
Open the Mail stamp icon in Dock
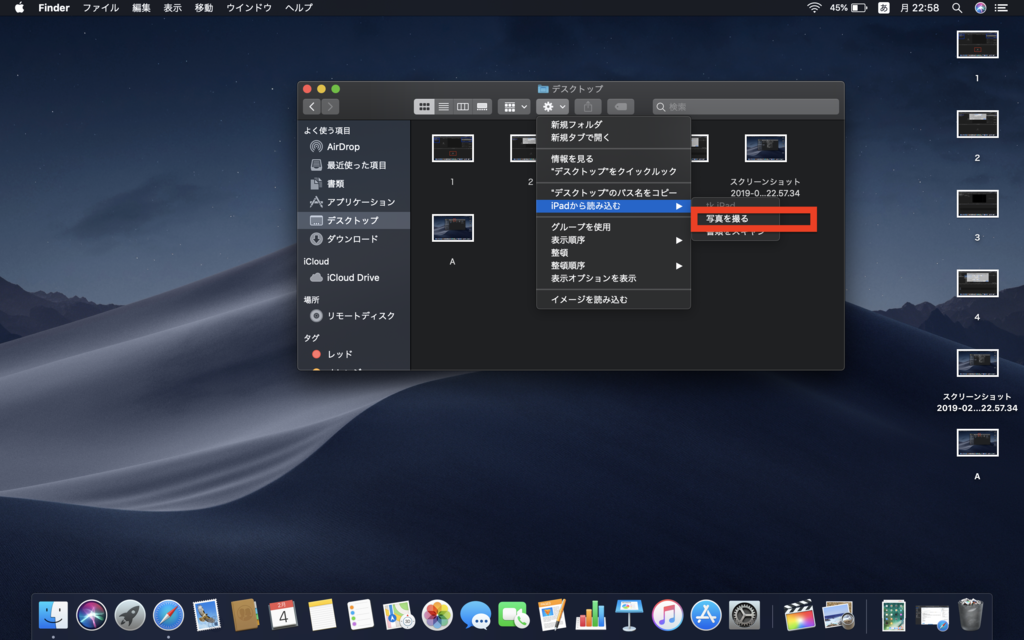click(207, 615)
